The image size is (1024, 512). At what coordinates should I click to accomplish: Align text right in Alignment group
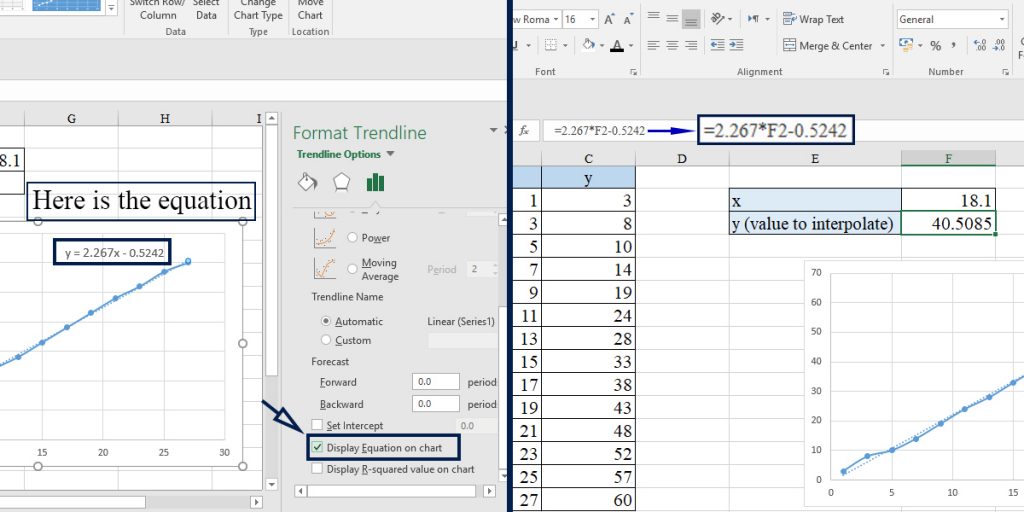pos(691,45)
